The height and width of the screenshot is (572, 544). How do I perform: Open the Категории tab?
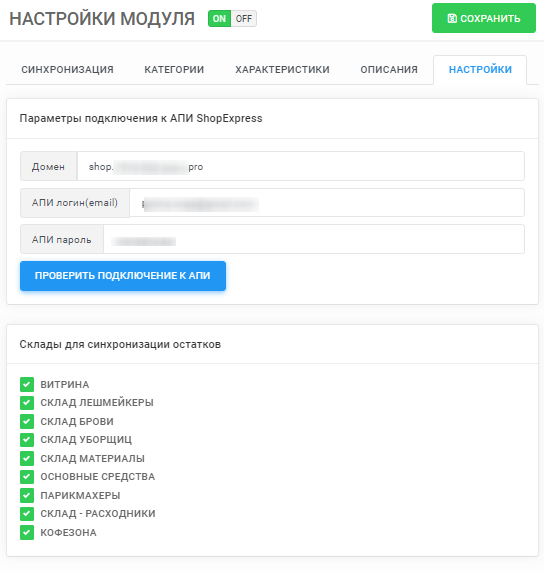click(x=174, y=70)
